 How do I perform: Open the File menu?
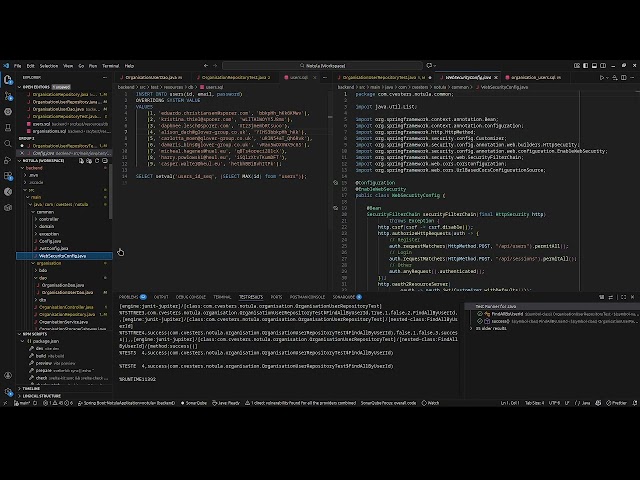[18, 66]
